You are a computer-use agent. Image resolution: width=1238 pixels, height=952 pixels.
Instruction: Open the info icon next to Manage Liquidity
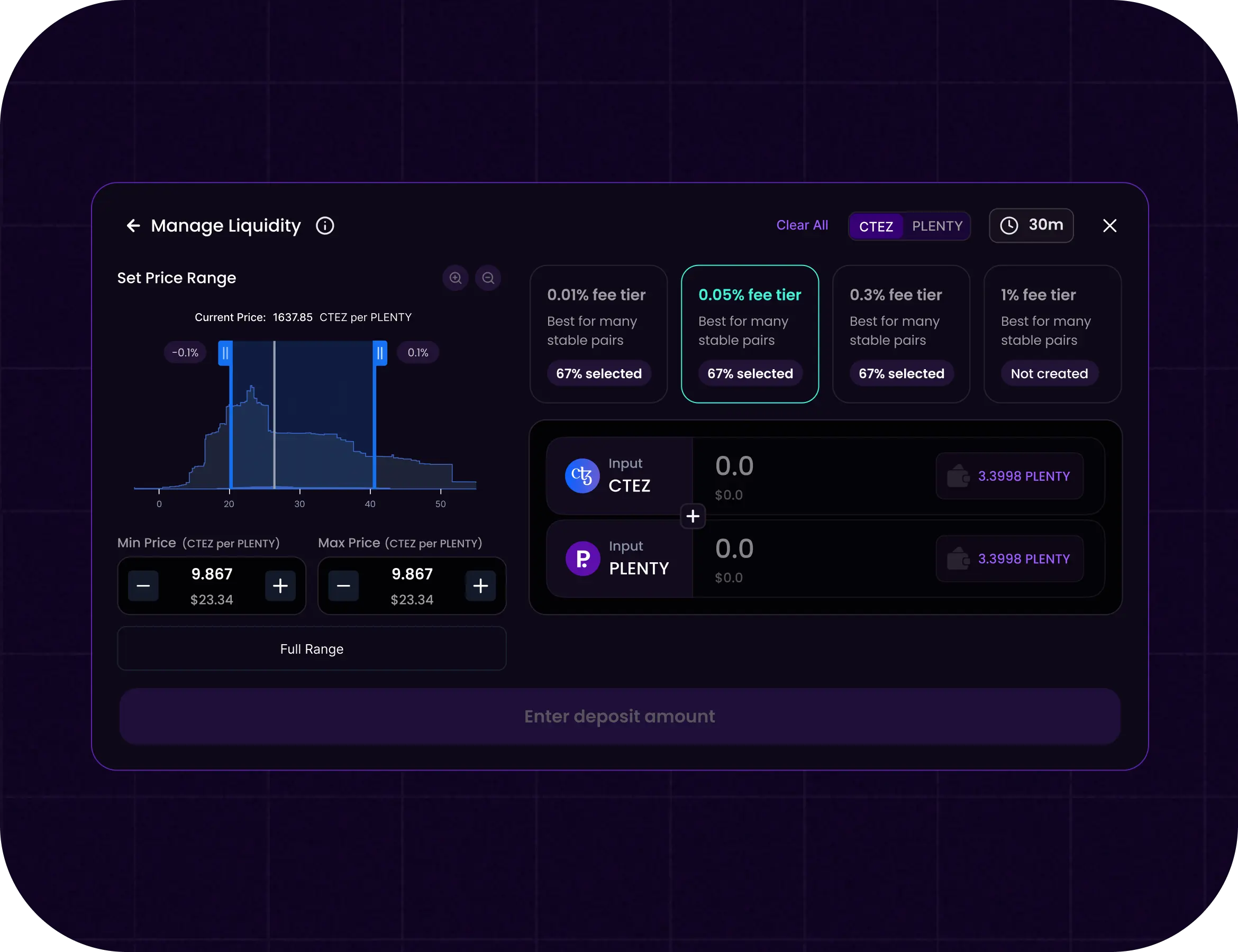(x=325, y=225)
